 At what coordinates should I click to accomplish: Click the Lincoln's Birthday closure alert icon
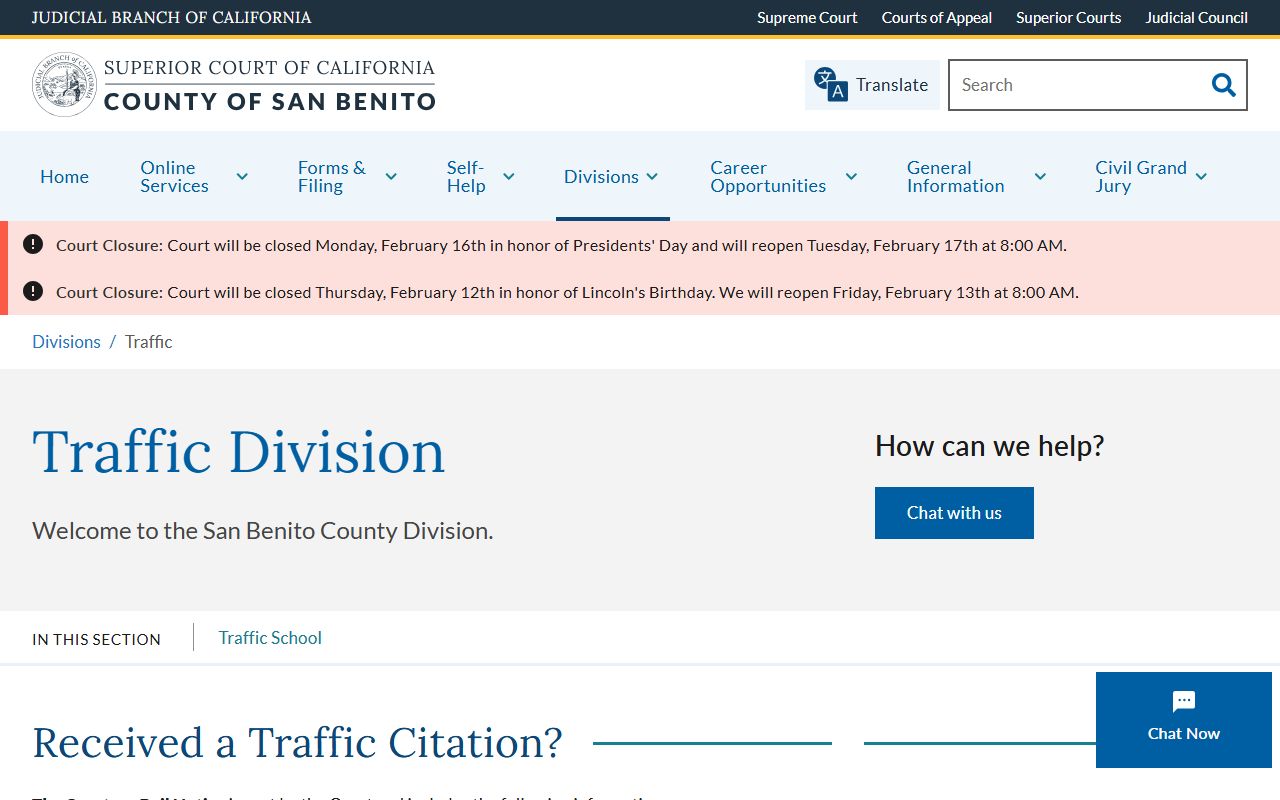click(x=33, y=291)
